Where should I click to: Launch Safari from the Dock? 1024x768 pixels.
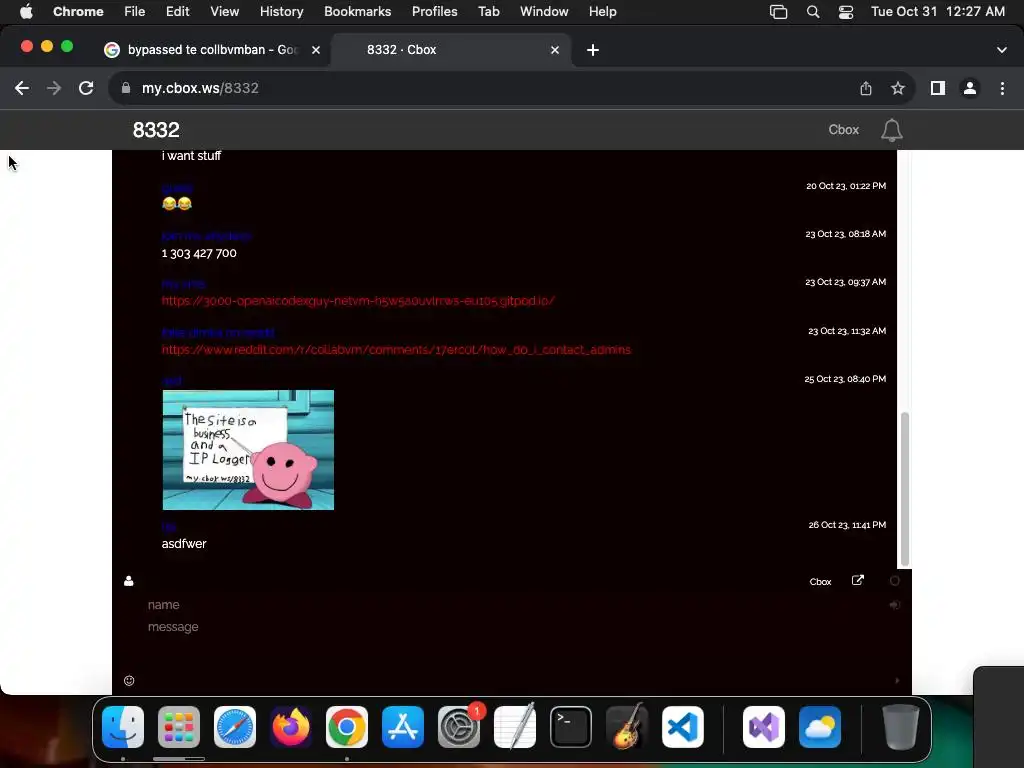pos(235,727)
